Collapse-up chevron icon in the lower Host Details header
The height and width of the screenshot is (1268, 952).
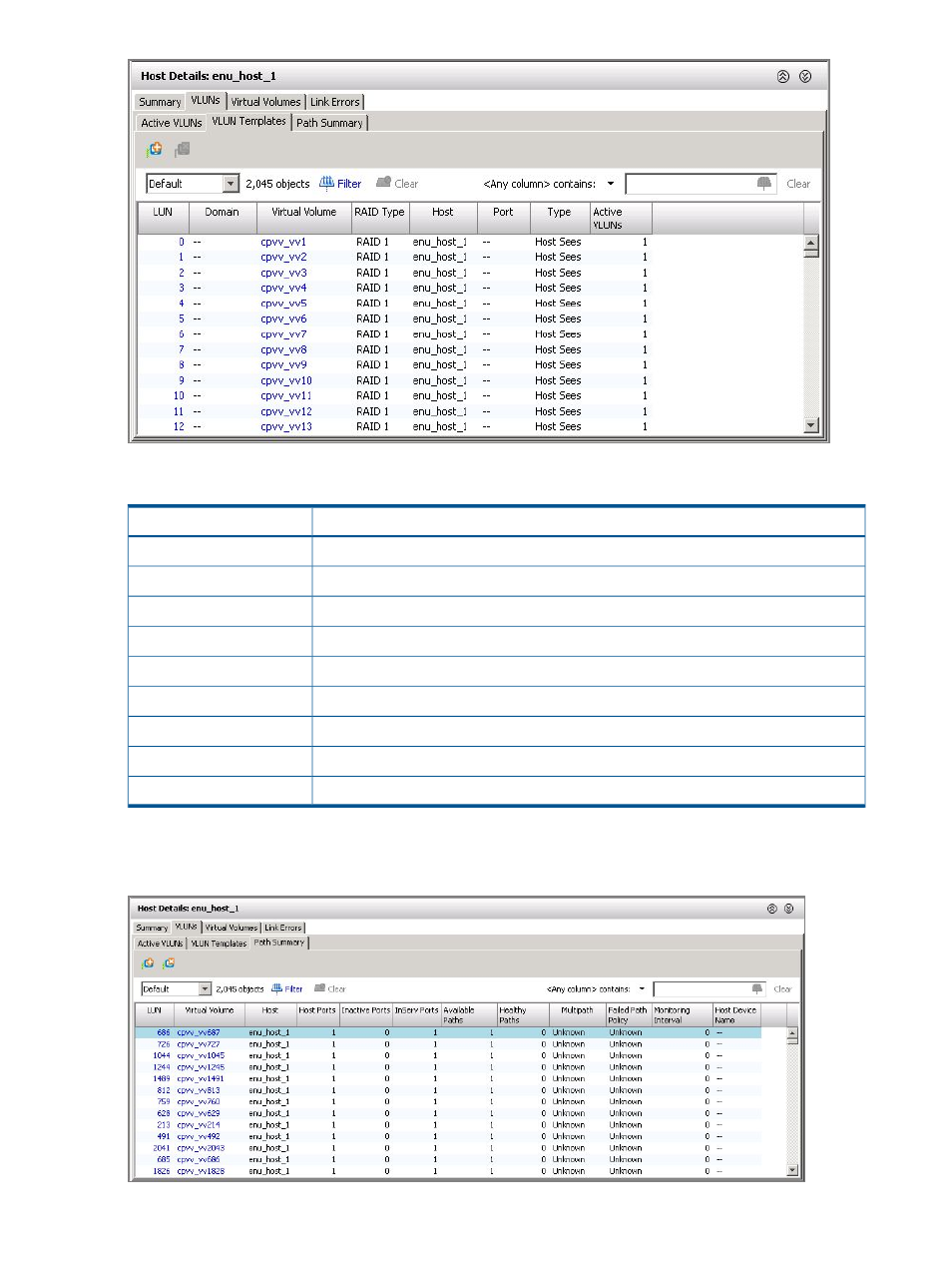pos(771,909)
